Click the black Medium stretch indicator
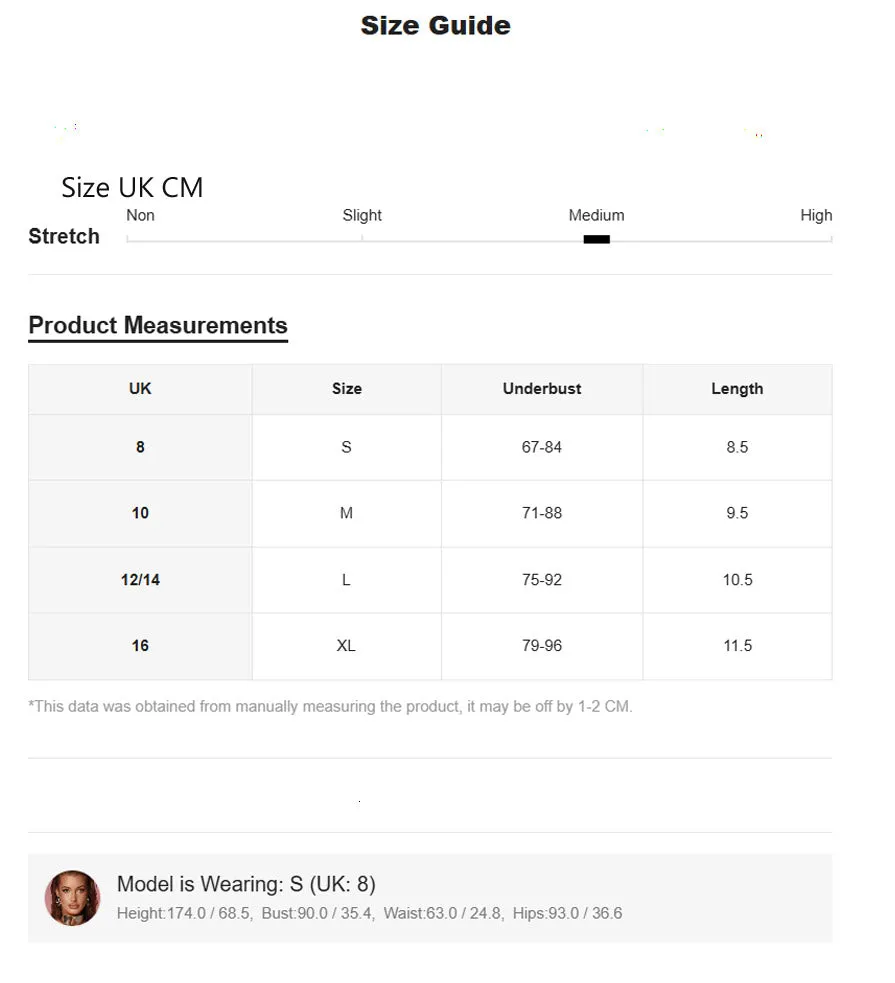 [x=596, y=239]
